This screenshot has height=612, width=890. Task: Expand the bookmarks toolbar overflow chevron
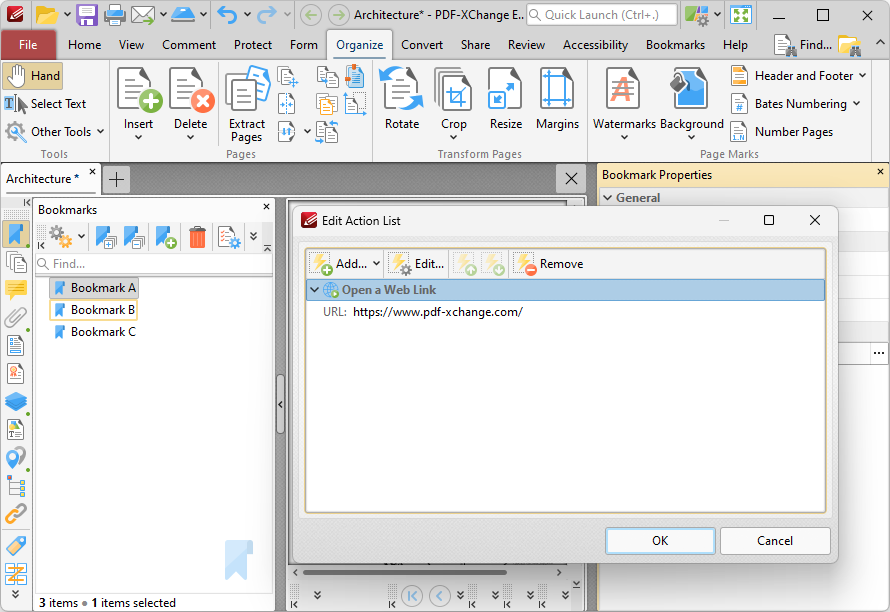(253, 237)
